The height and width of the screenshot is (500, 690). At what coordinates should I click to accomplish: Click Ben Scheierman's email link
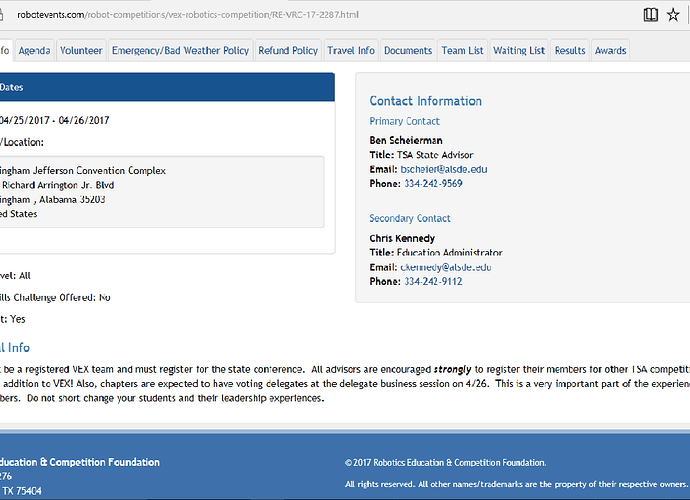(445, 170)
